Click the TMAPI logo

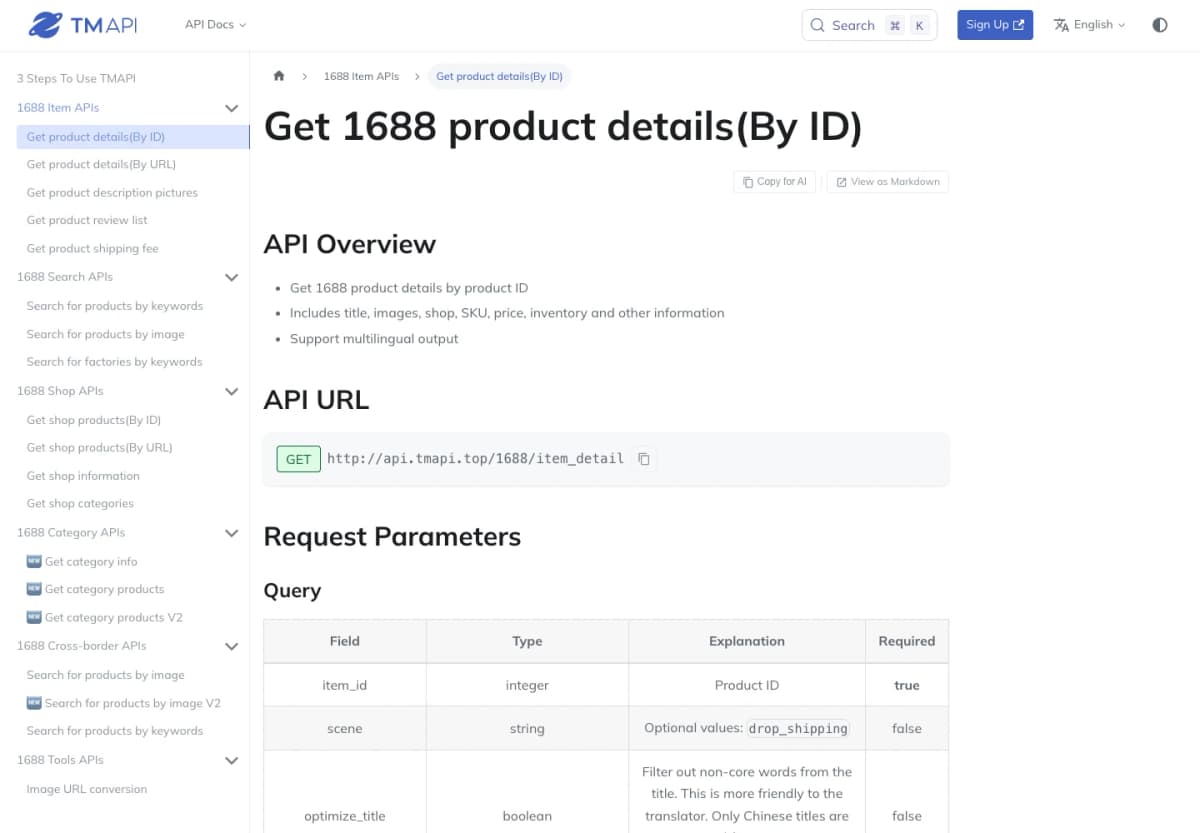tap(84, 25)
